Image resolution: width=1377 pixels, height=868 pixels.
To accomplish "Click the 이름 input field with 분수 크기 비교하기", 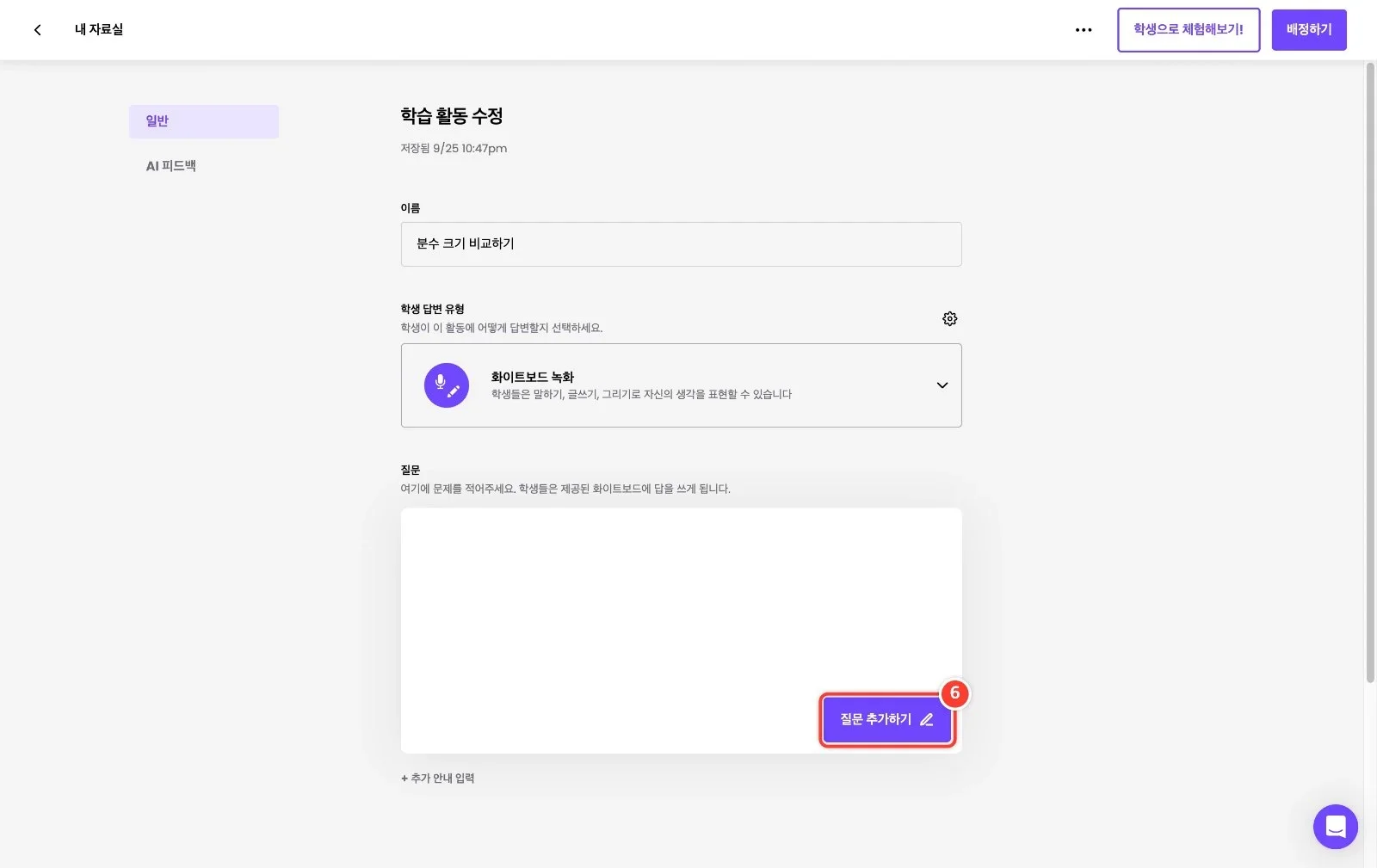I will (x=681, y=244).
